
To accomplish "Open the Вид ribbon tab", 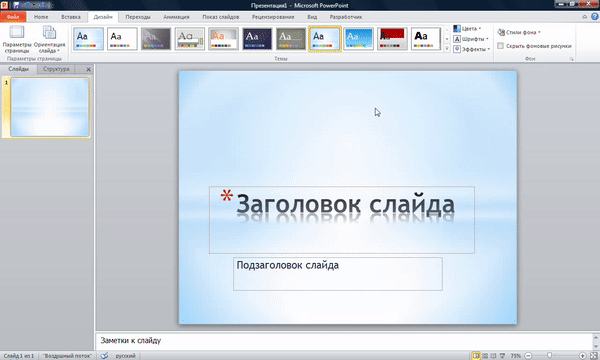I will [312, 17].
